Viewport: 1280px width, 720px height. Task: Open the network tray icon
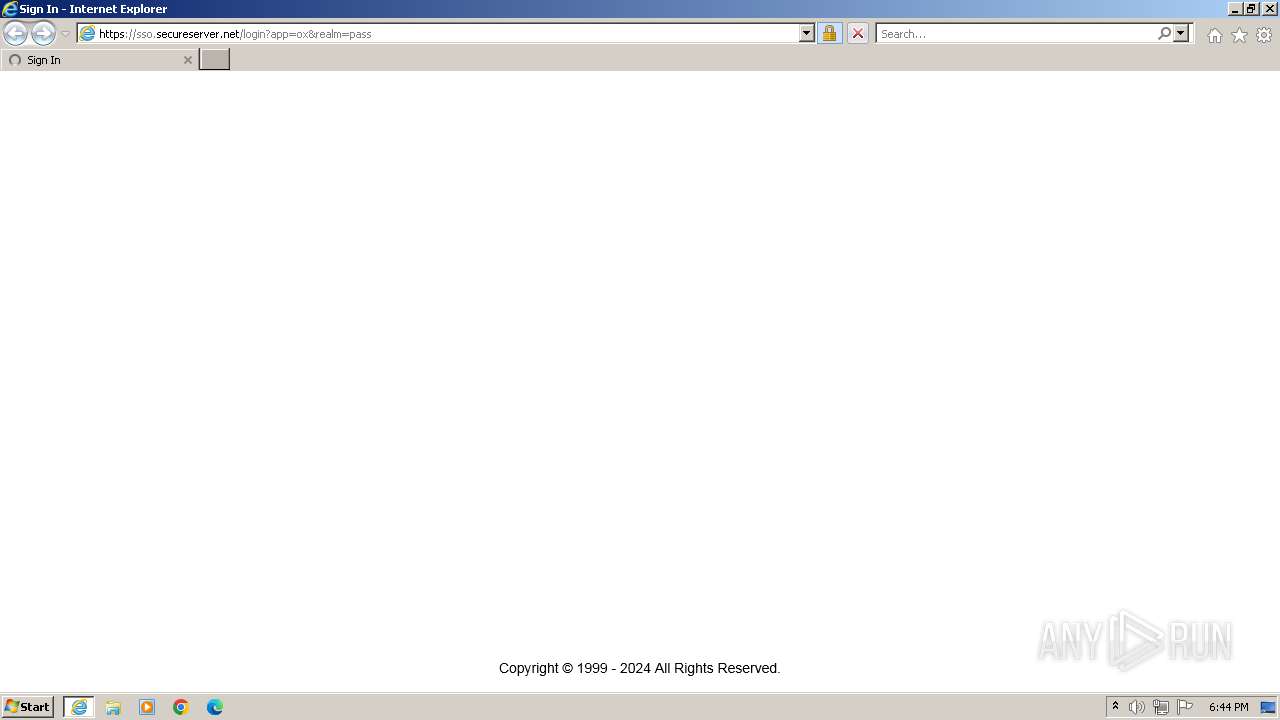pos(1161,707)
